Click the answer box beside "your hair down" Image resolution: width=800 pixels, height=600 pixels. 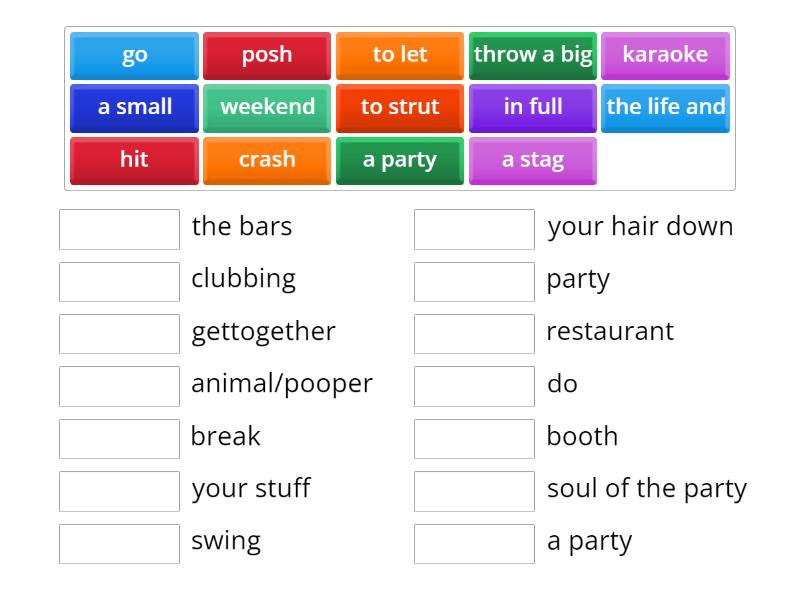coord(473,229)
